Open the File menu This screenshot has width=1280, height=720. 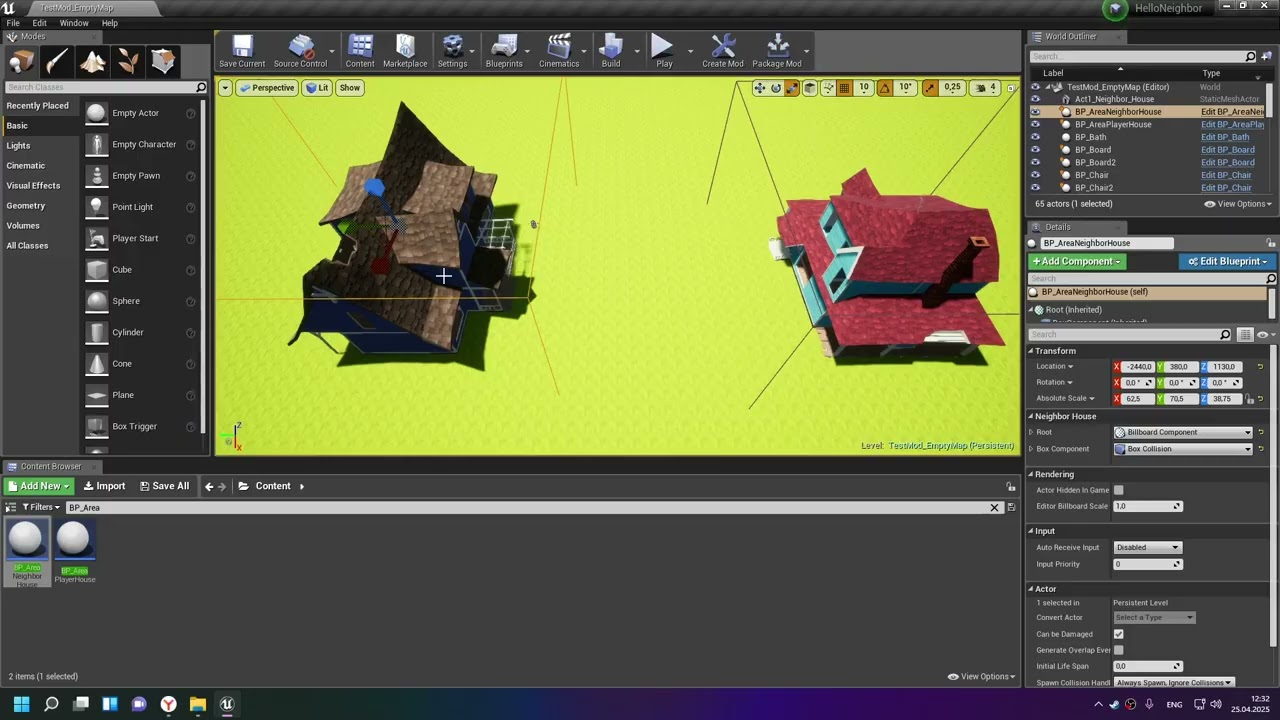[x=13, y=23]
